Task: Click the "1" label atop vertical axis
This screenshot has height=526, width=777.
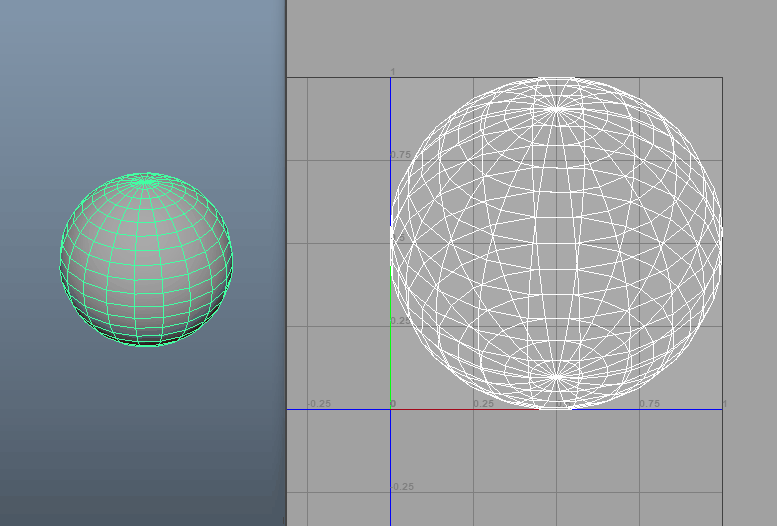Action: (x=392, y=72)
